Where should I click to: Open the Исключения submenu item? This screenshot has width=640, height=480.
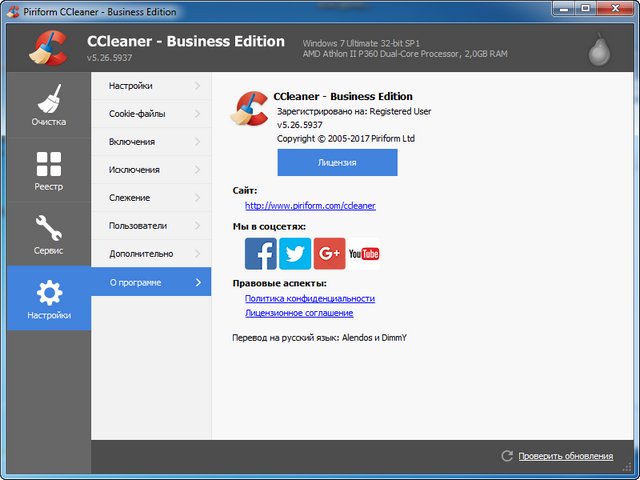(x=151, y=169)
